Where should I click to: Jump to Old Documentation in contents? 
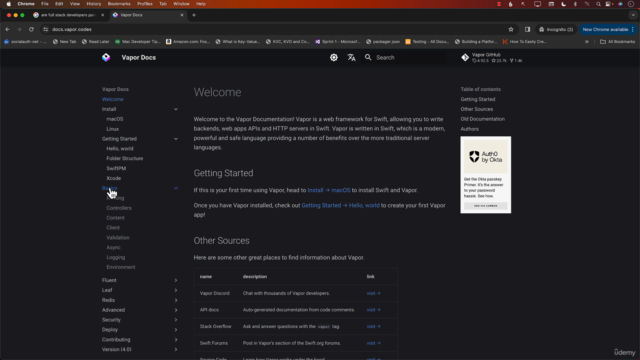483,119
